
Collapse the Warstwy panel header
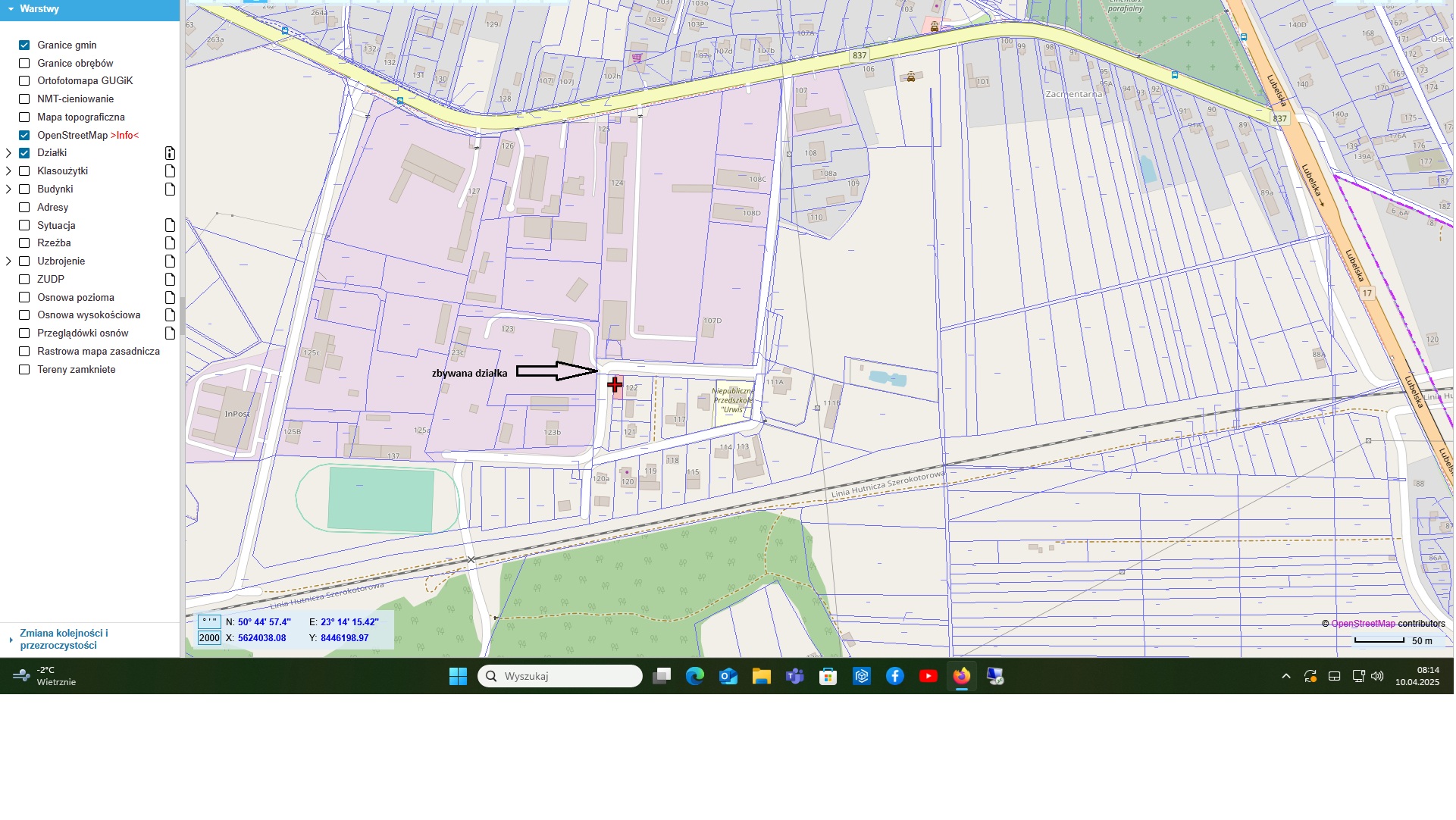(x=11, y=9)
